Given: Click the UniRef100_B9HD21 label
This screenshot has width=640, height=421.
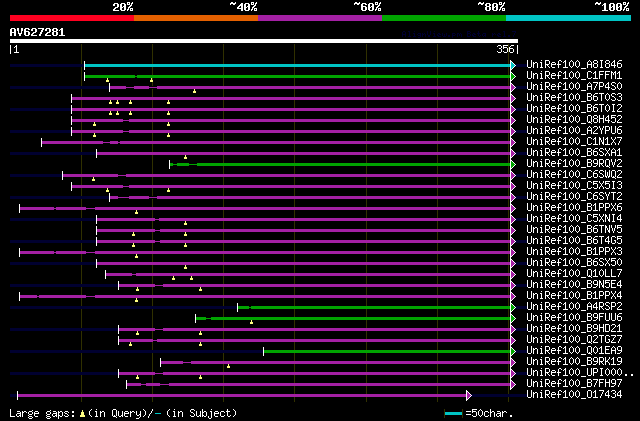Looking at the screenshot, I should (574, 329).
